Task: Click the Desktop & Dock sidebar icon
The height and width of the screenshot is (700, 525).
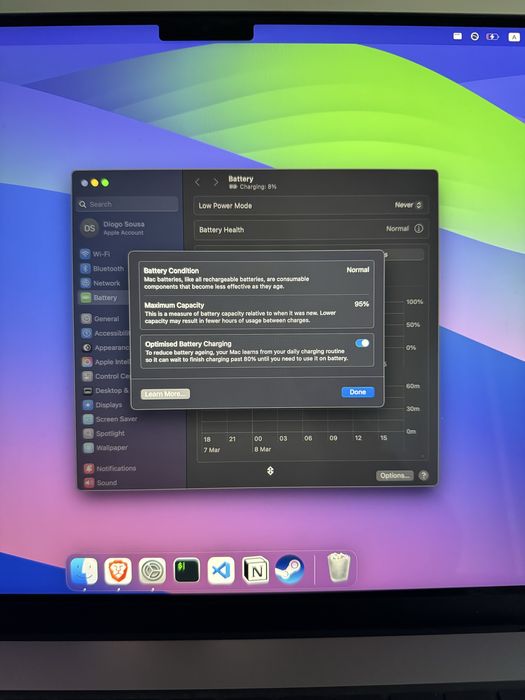Action: (88, 391)
